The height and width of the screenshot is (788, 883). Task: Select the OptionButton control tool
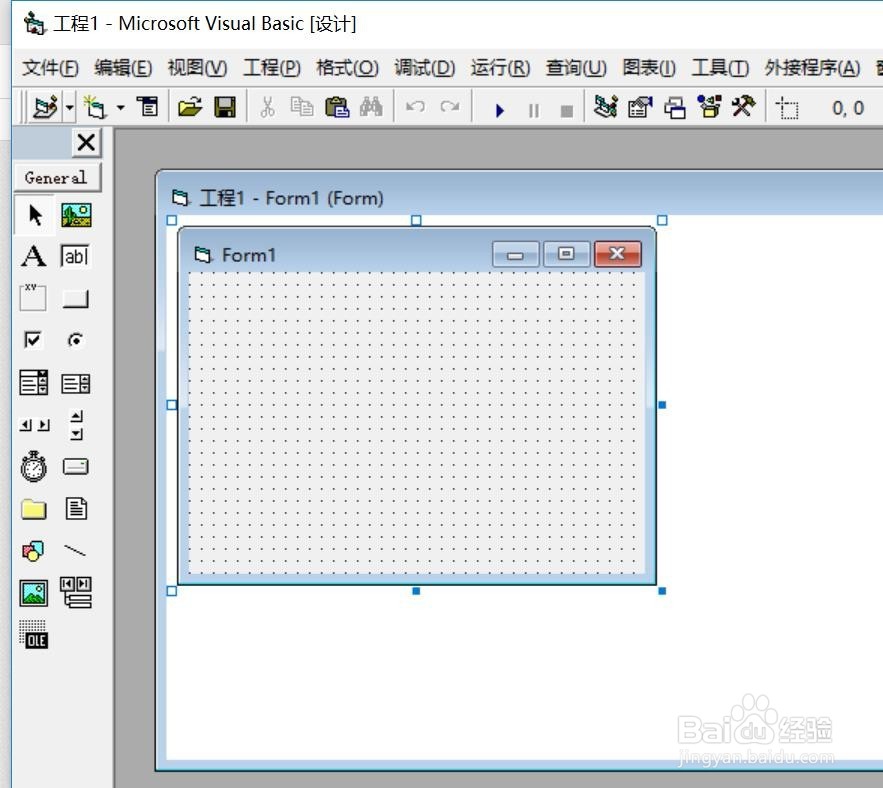[75, 340]
